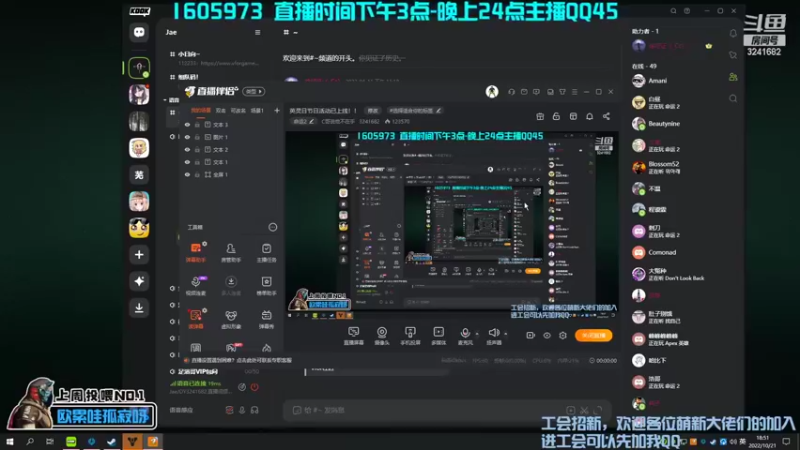The height and width of the screenshot is (450, 800).
Task: Click the speaker icon in 直播伴侣 bottom bar
Action: pyautogui.click(x=493, y=333)
